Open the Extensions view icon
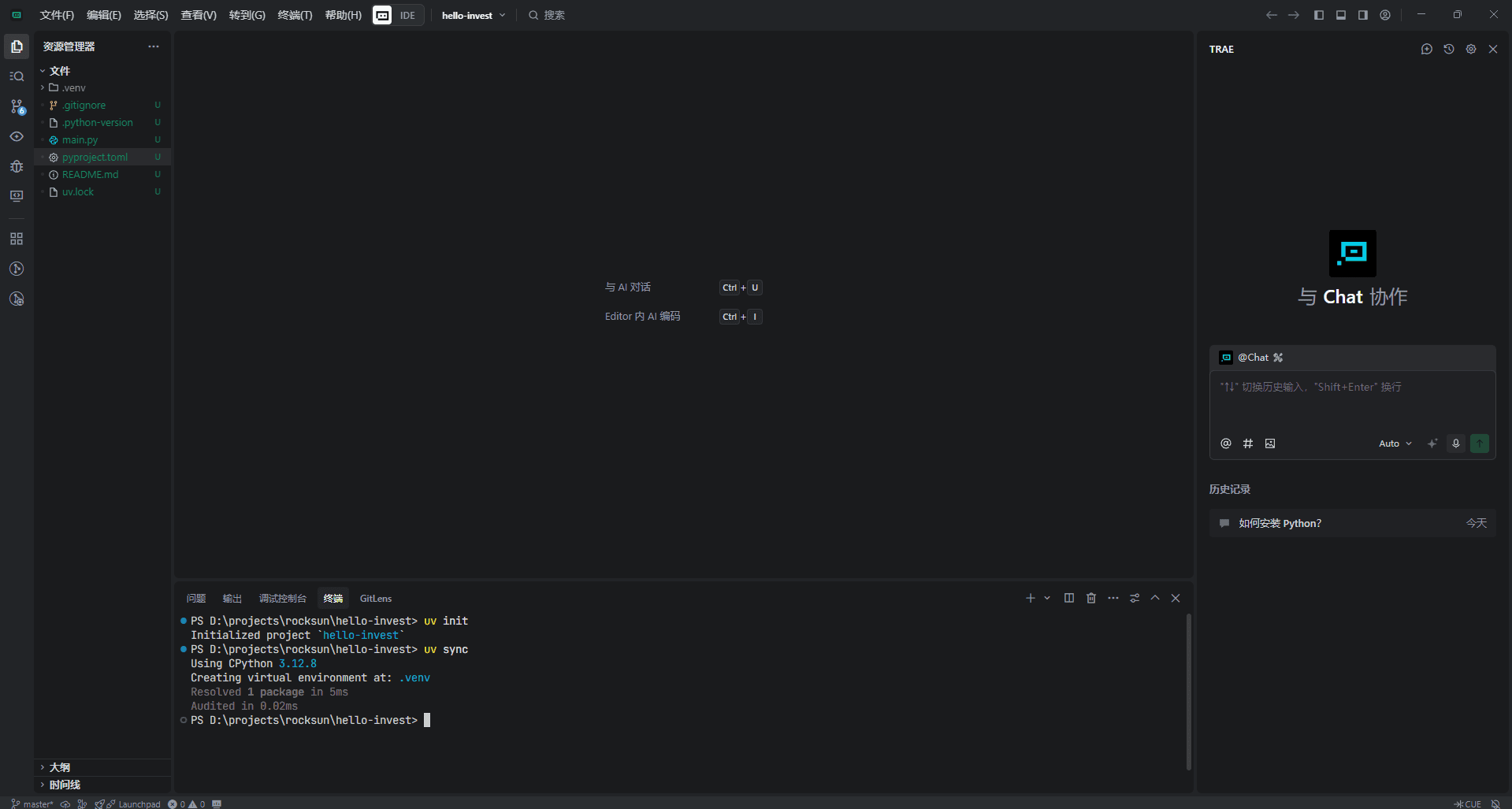The width and height of the screenshot is (1512, 809). [17, 239]
